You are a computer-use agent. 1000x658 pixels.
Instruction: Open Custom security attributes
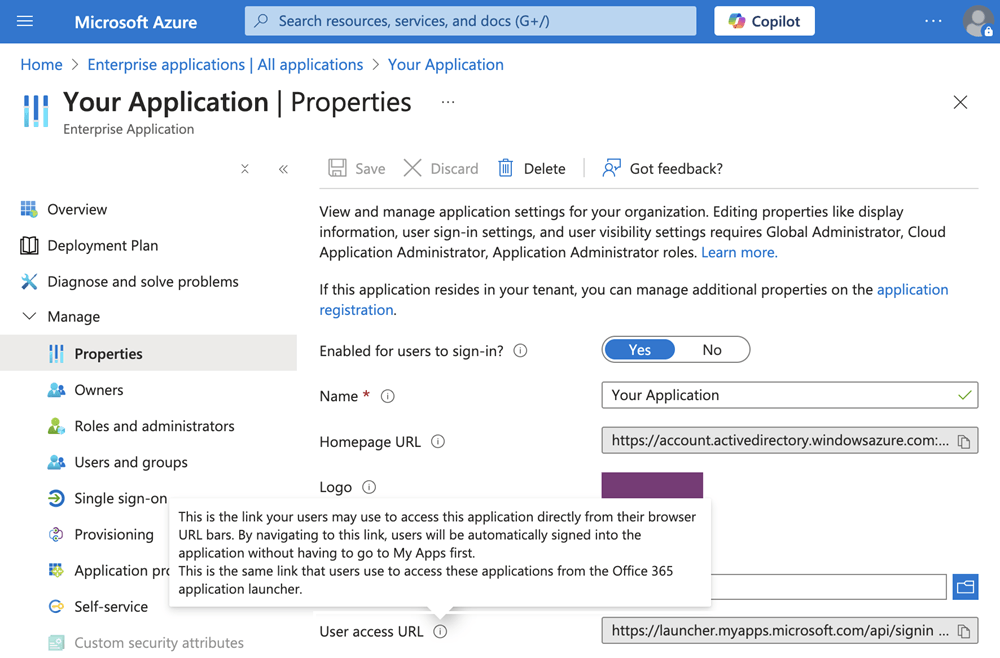point(159,643)
